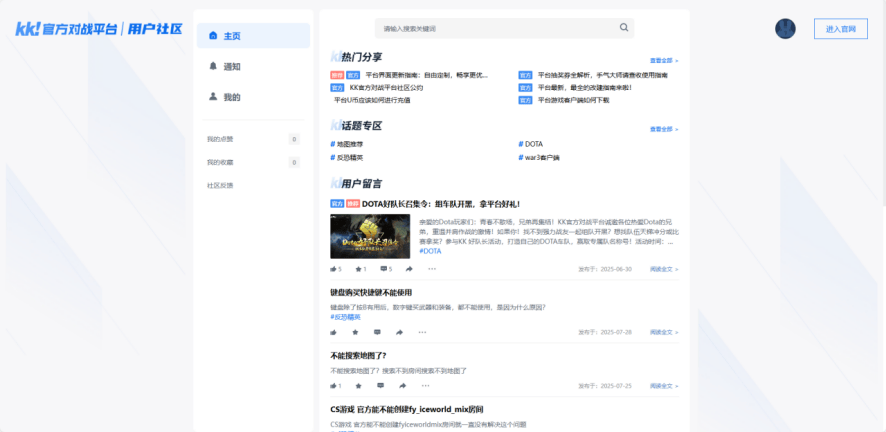This screenshot has height=432, width=886.
Task: Open hot post 平台抽奖券全解析
Action: [x=603, y=75]
